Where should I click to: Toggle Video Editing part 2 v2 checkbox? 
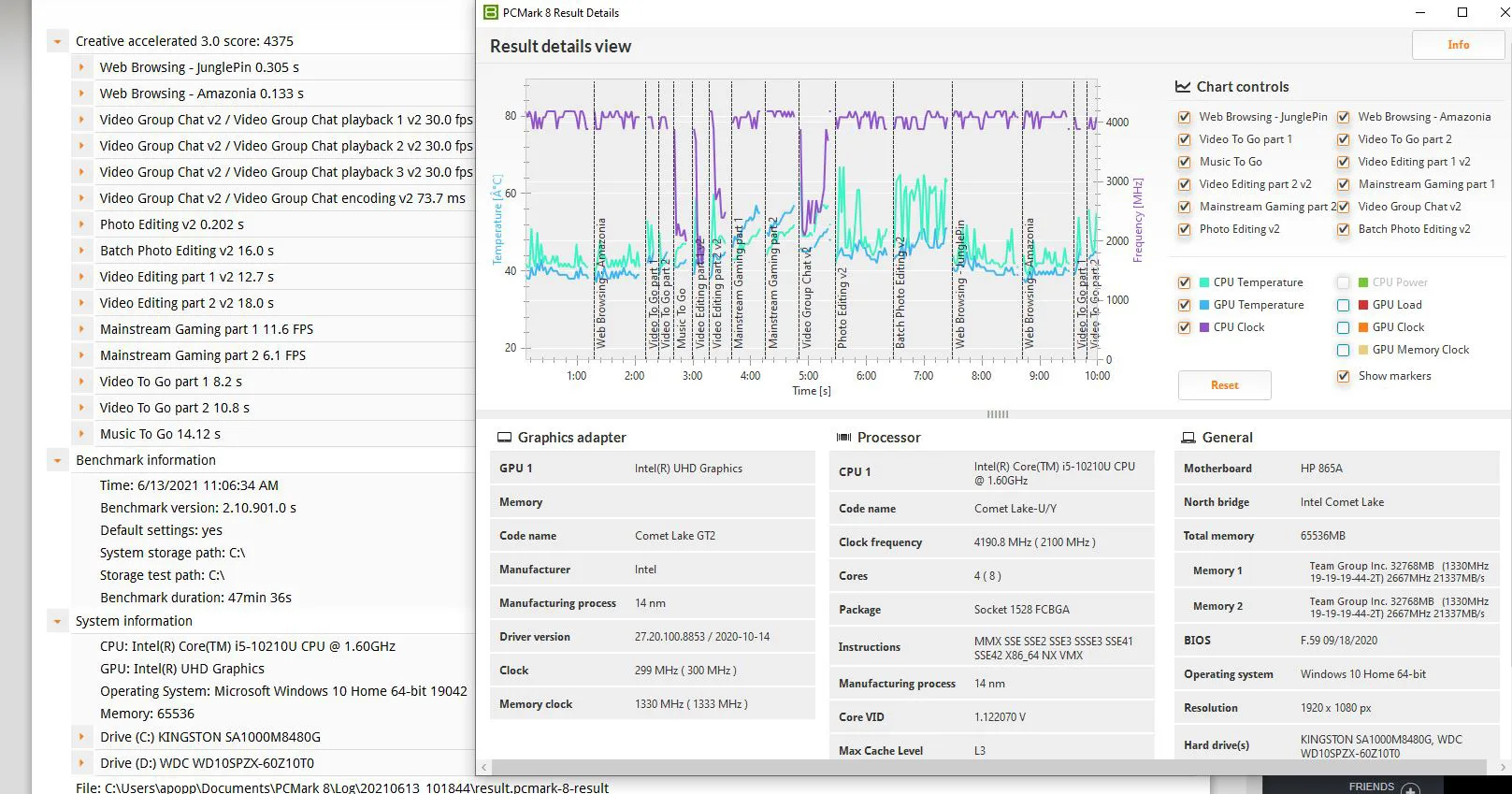[1184, 184]
